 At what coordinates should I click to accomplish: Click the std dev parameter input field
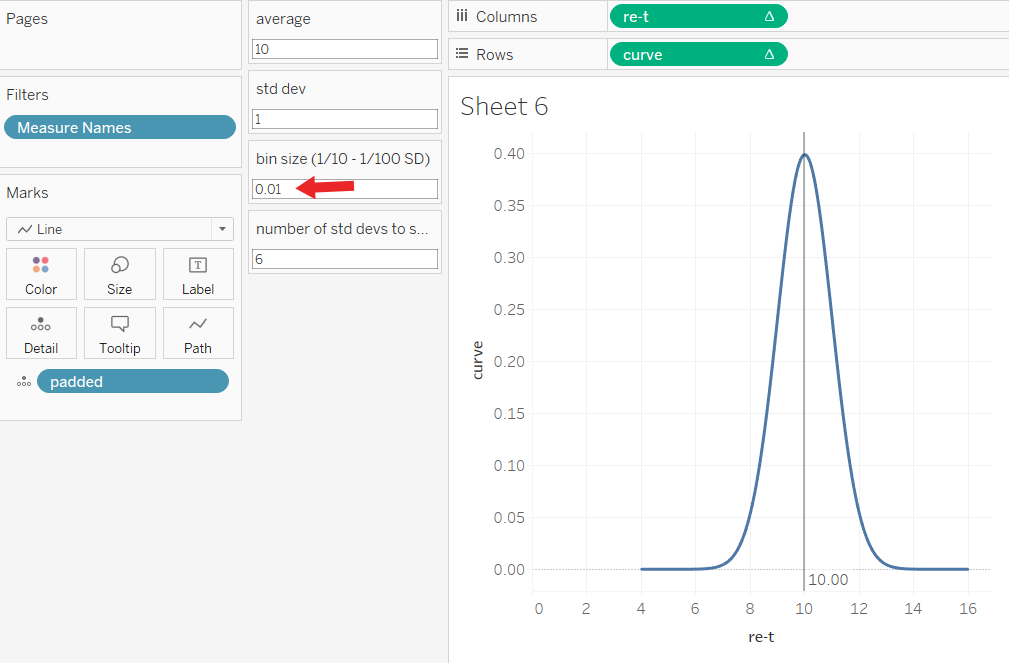pos(345,119)
